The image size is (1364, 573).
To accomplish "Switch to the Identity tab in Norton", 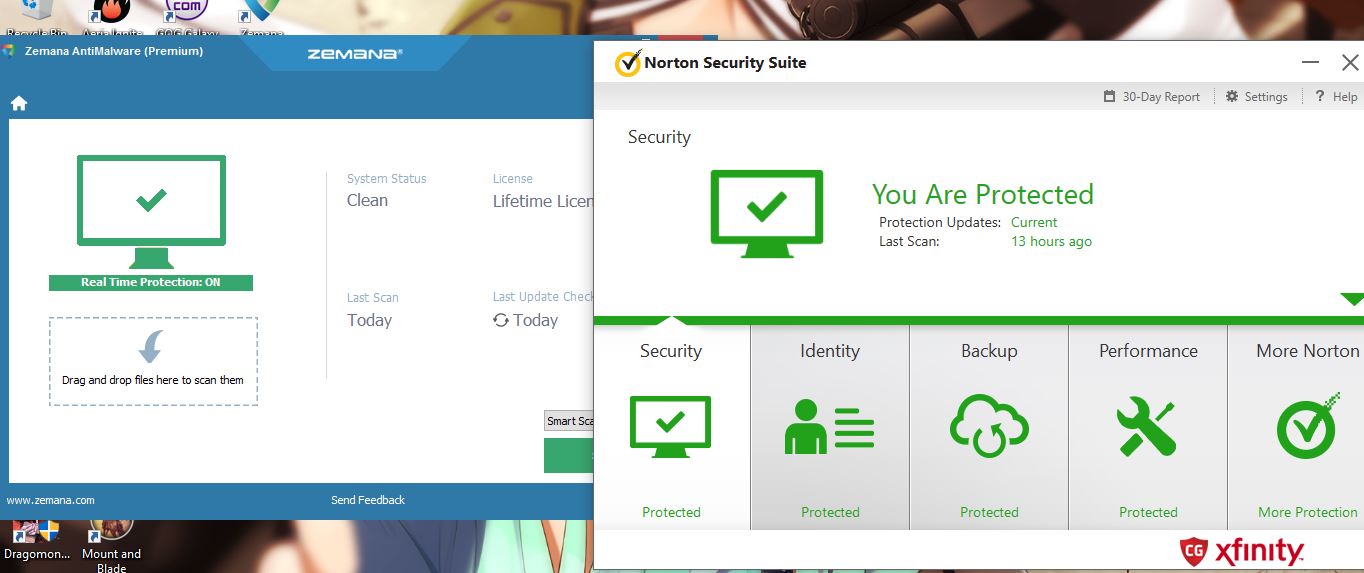I will click(x=830, y=427).
